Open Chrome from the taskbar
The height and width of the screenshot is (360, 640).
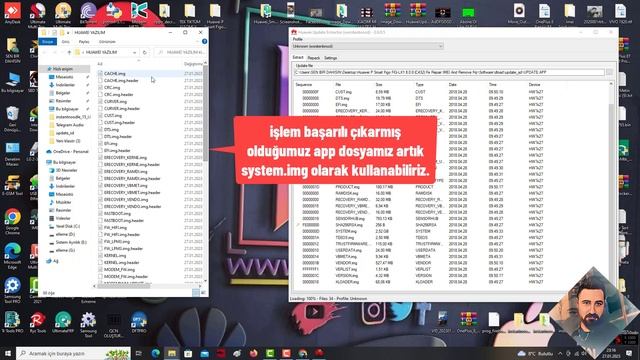302,353
